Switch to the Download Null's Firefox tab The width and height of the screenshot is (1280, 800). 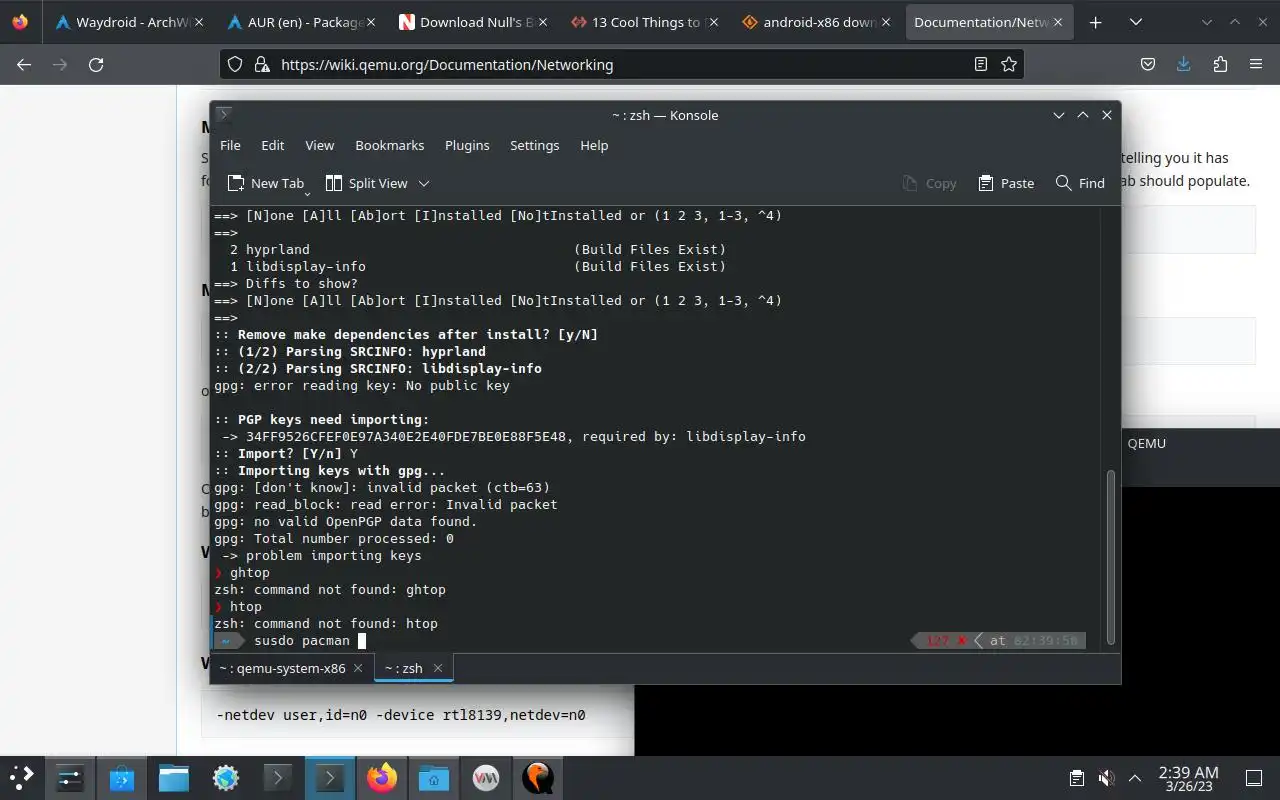tap(474, 22)
